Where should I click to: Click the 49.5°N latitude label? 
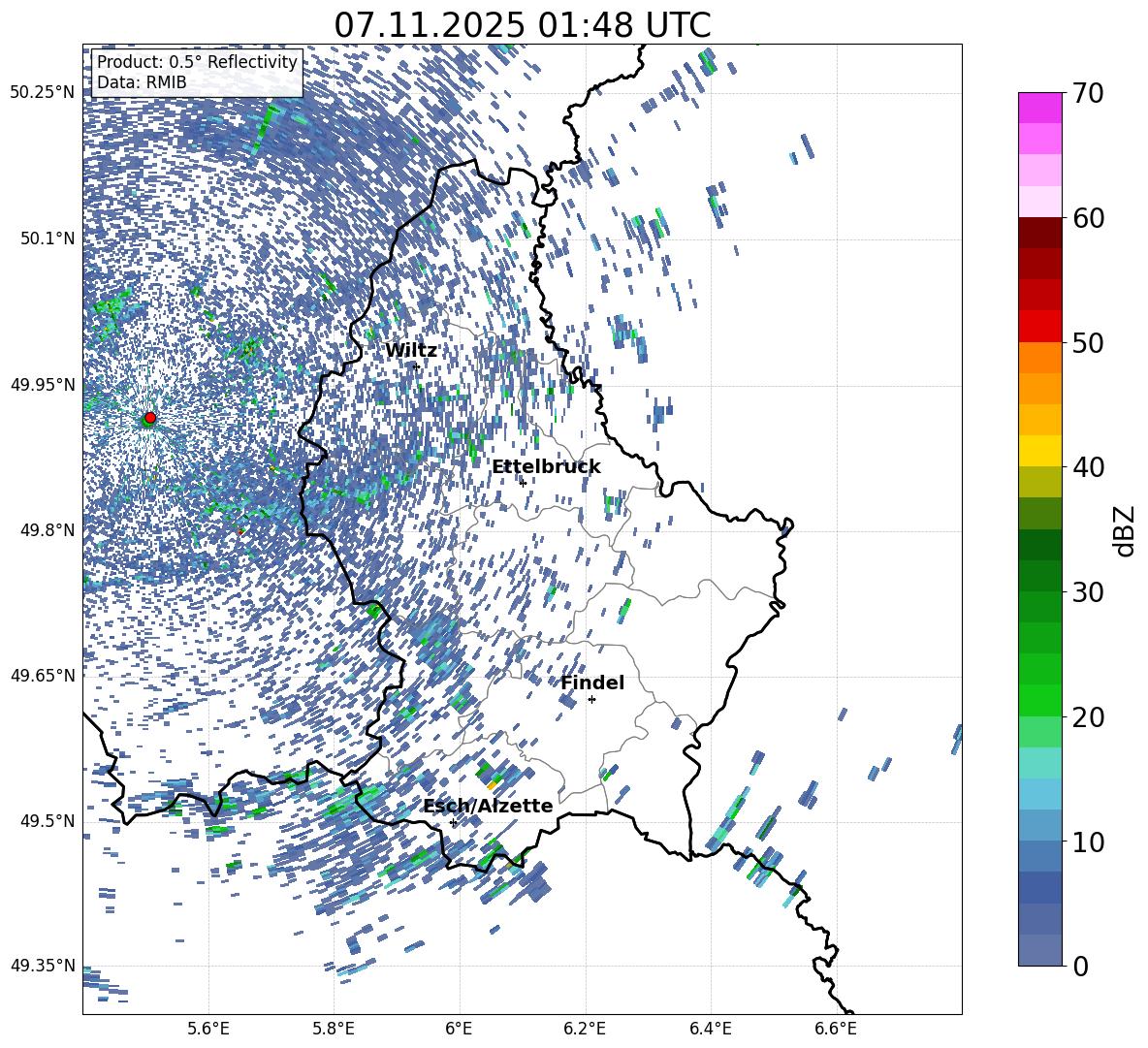pyautogui.click(x=48, y=821)
